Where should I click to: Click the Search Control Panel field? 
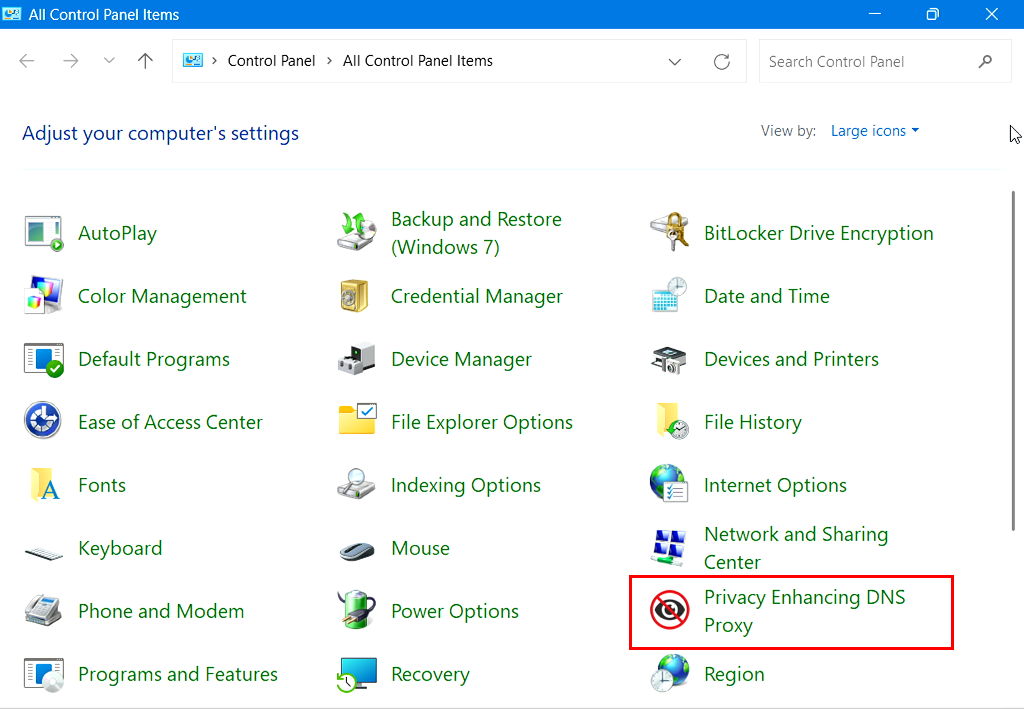[x=865, y=61]
